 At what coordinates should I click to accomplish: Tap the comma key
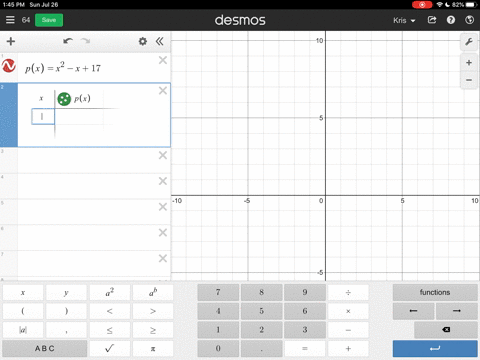tap(66, 330)
